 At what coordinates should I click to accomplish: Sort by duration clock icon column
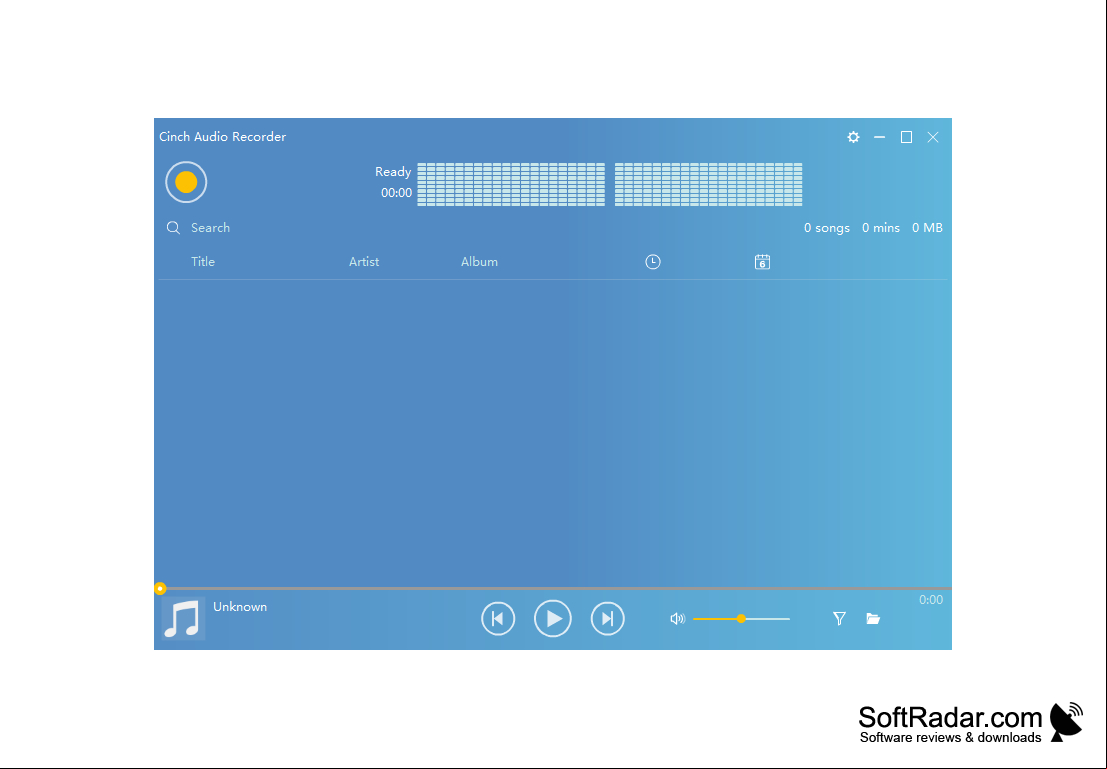click(653, 262)
